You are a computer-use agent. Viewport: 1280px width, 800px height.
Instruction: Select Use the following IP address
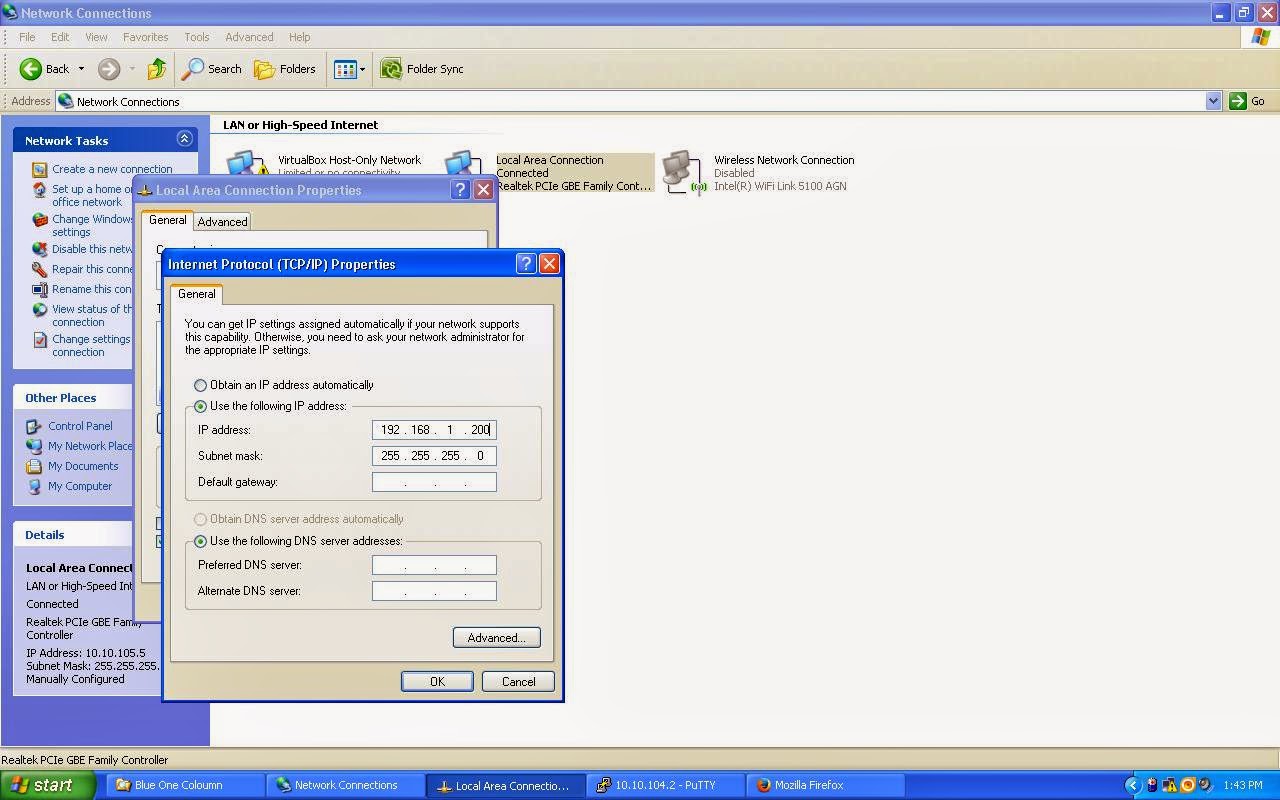200,406
